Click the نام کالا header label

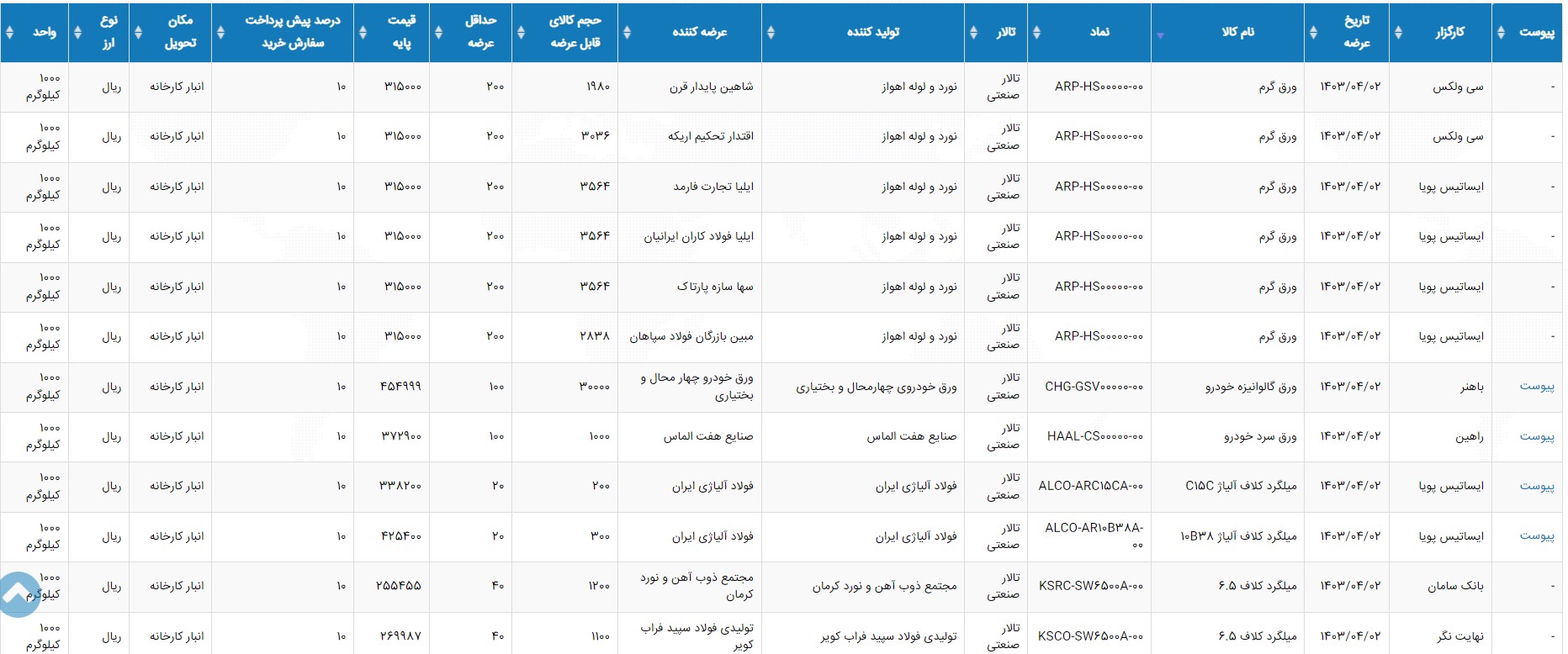coord(1238,32)
